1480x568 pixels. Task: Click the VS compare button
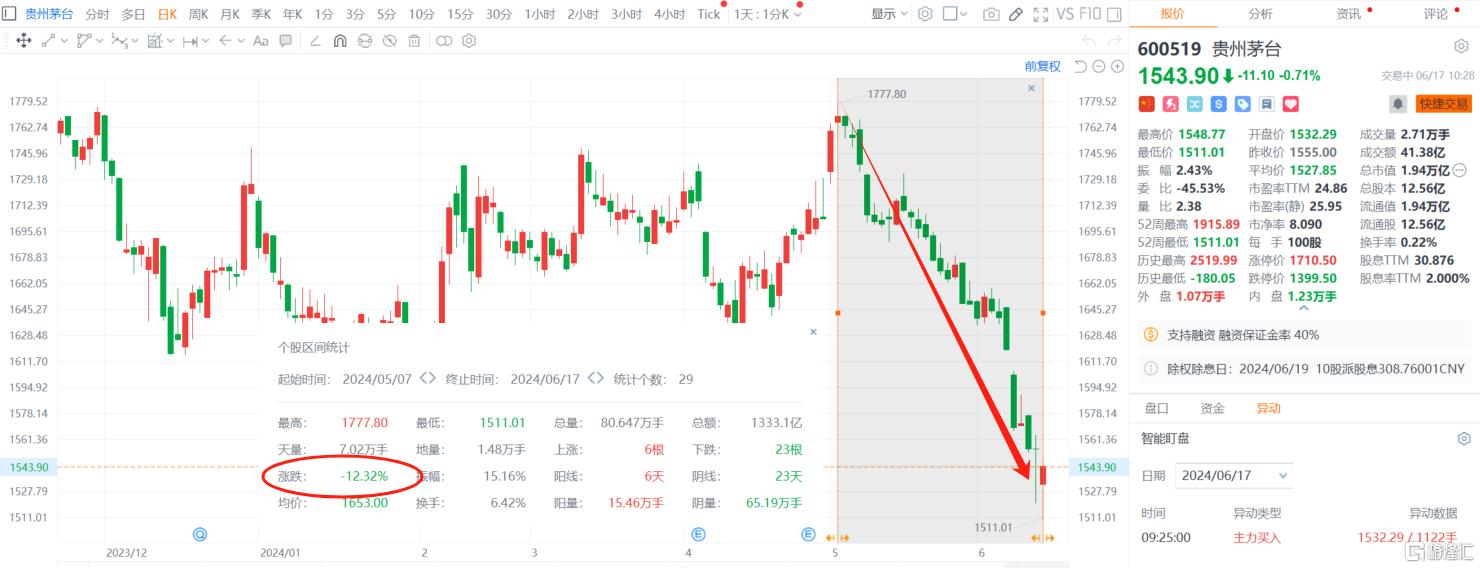(1065, 14)
